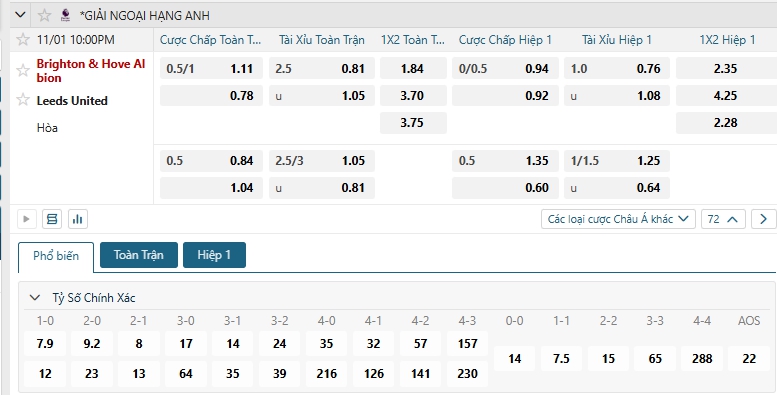Select the Phổ biến tab
777x395 pixels.
pyautogui.click(x=56, y=256)
